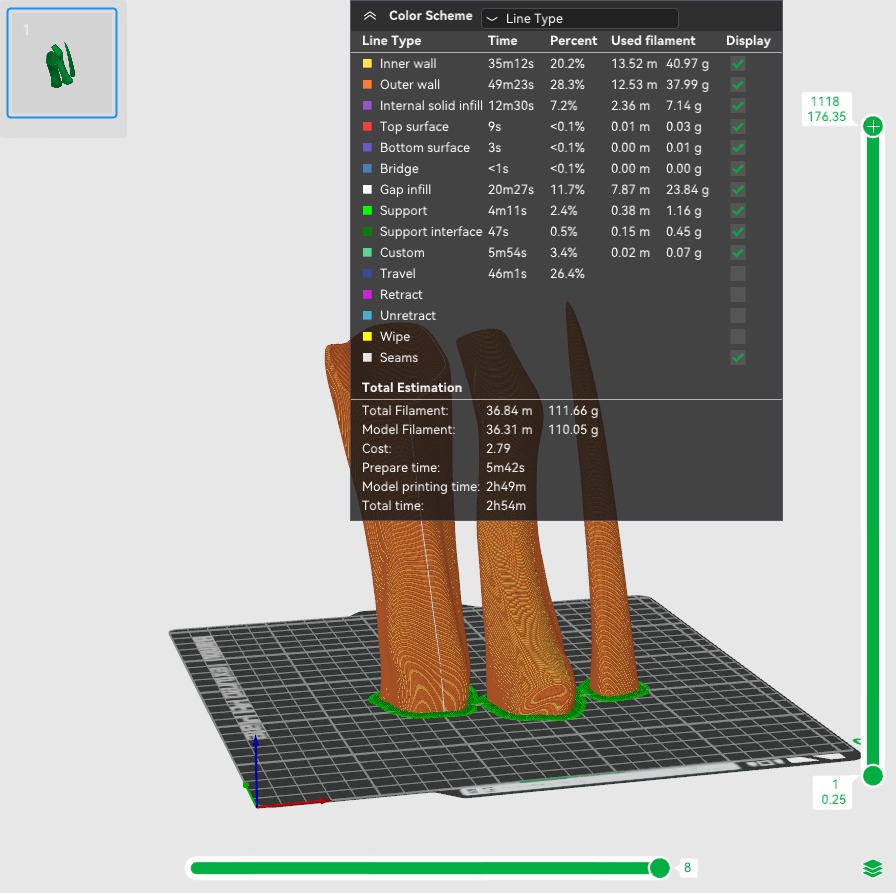896x893 pixels.
Task: Click the Gap infill row label
Action: pos(405,190)
